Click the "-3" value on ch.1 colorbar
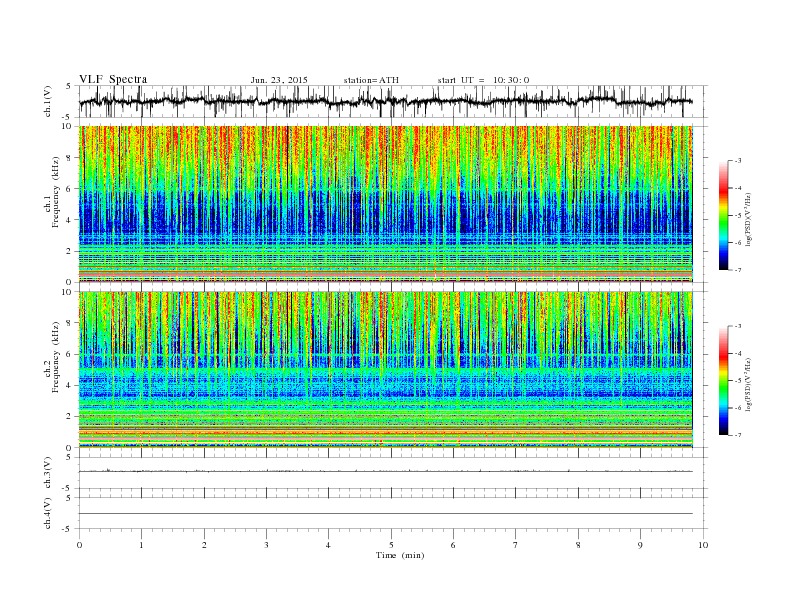 coord(737,161)
